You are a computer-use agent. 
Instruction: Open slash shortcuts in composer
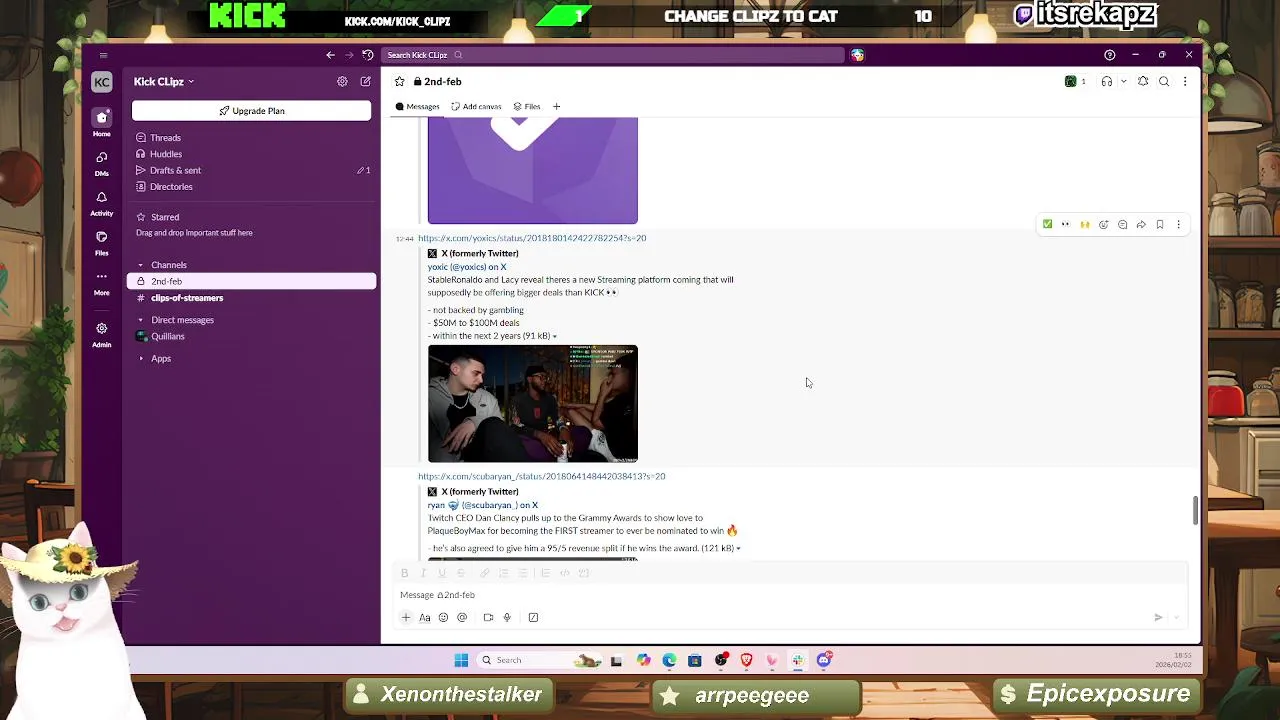(x=533, y=617)
